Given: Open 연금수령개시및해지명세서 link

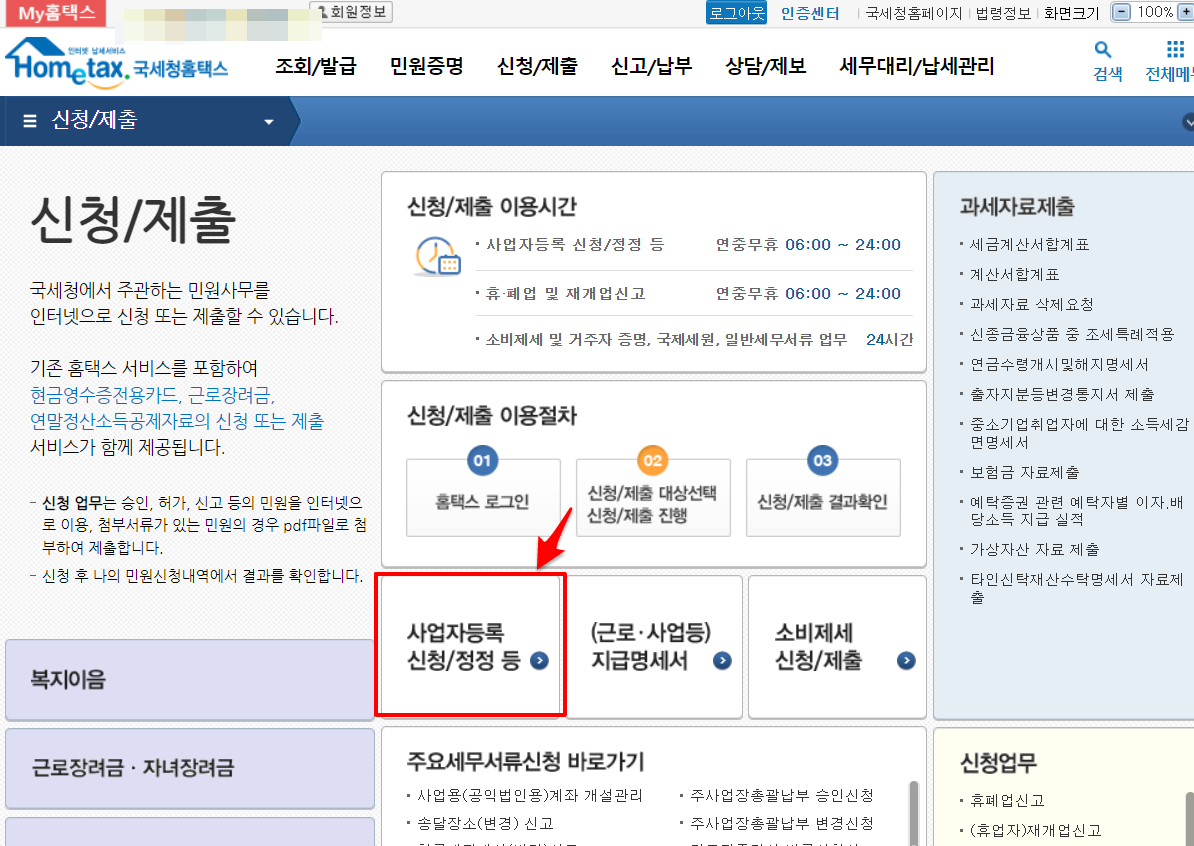Looking at the screenshot, I should coord(1058,364).
